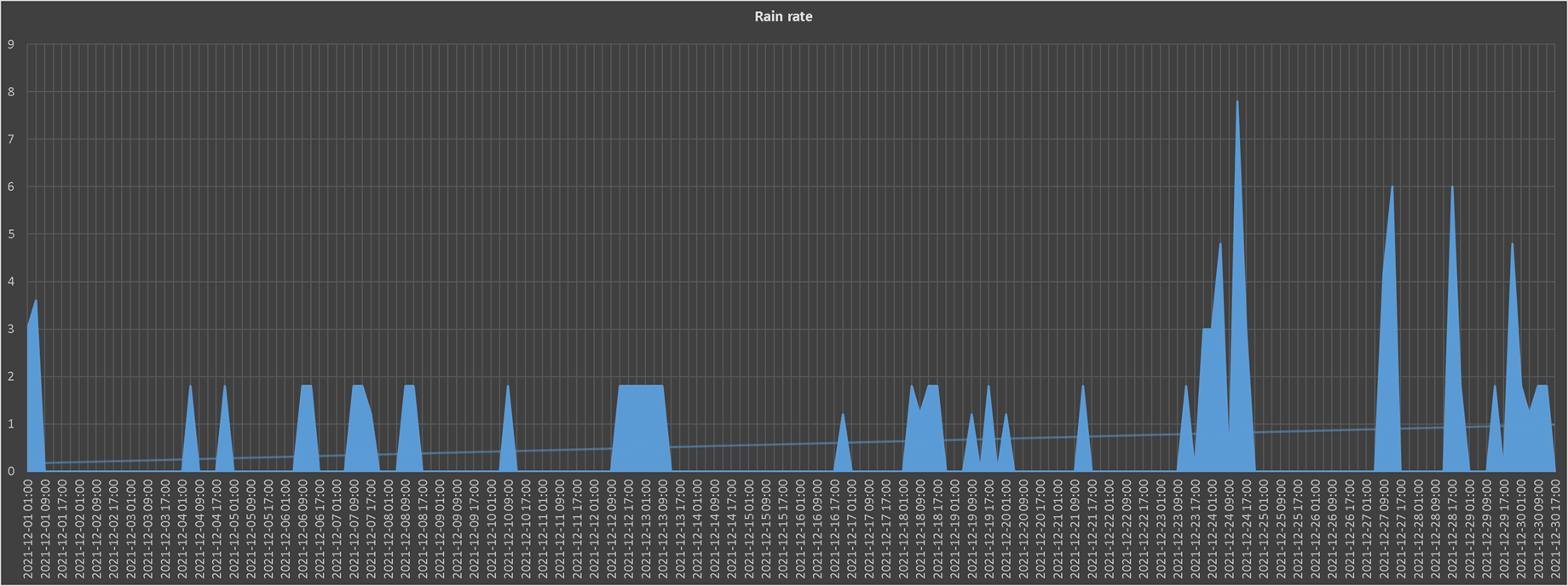Click the "Rain rate" chart title
This screenshot has height=586, width=1568.
click(x=783, y=16)
